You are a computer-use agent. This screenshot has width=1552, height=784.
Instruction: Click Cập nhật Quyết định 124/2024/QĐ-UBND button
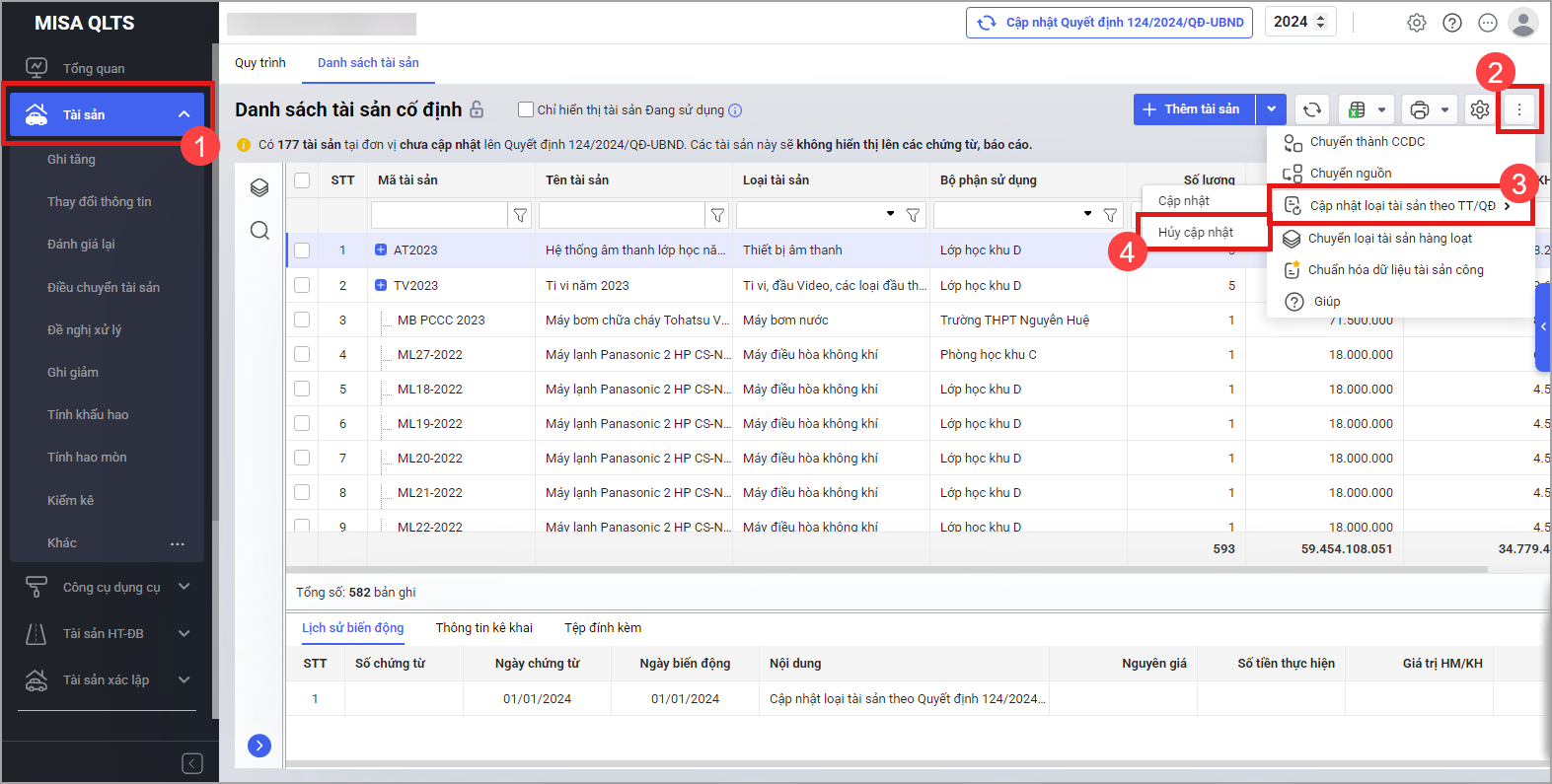pyautogui.click(x=1109, y=23)
